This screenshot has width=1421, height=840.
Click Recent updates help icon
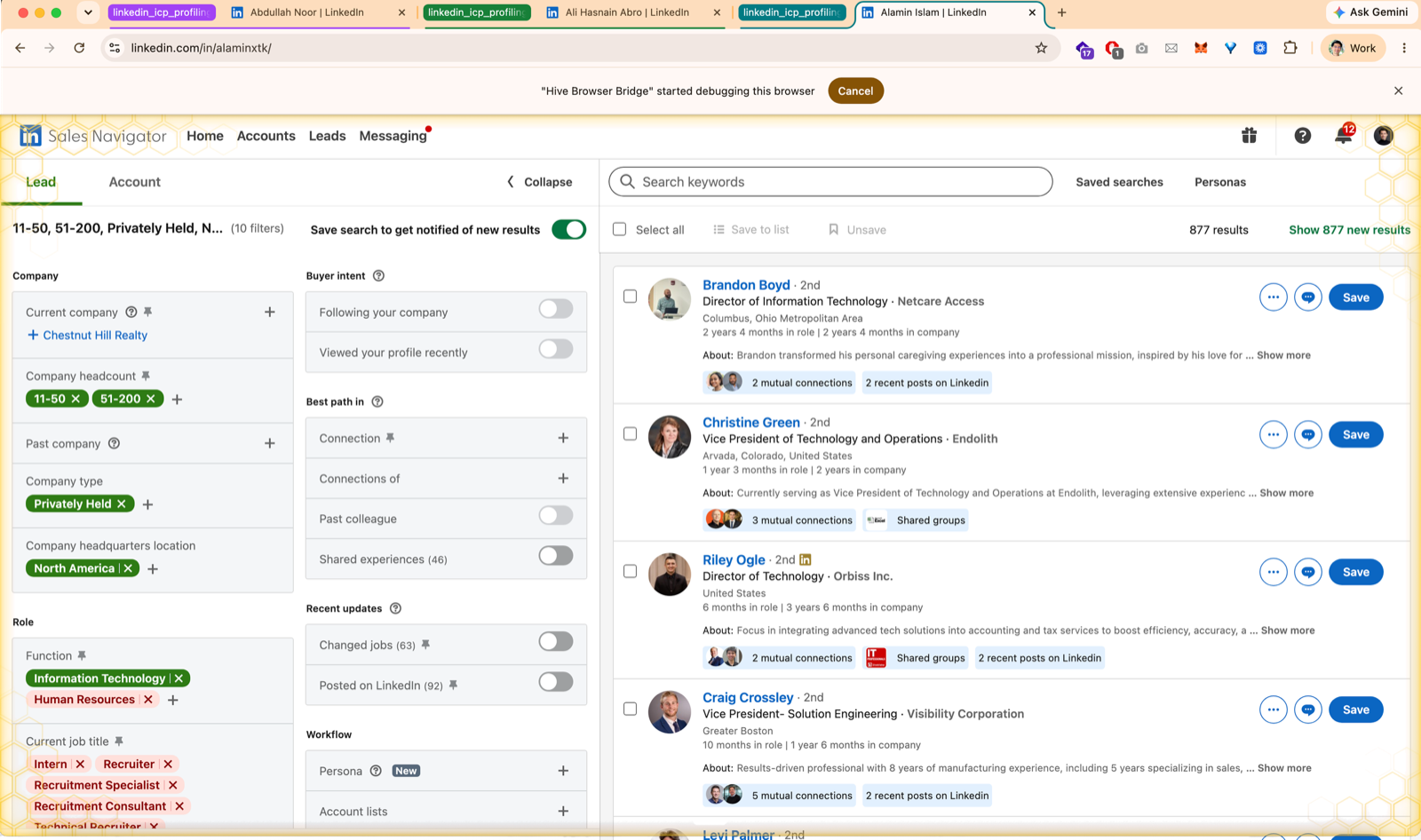[396, 609]
